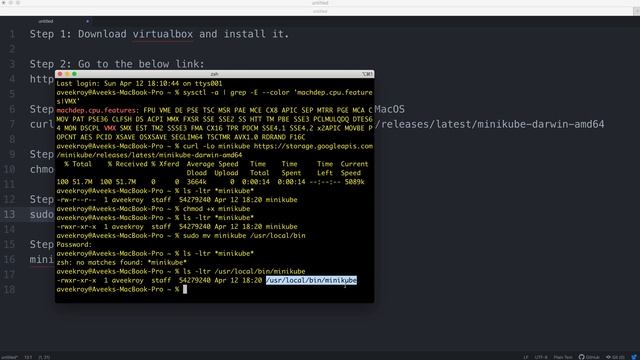Click the 'zsh: no matches found' message
The height and width of the screenshot is (360, 640).
tap(121, 262)
